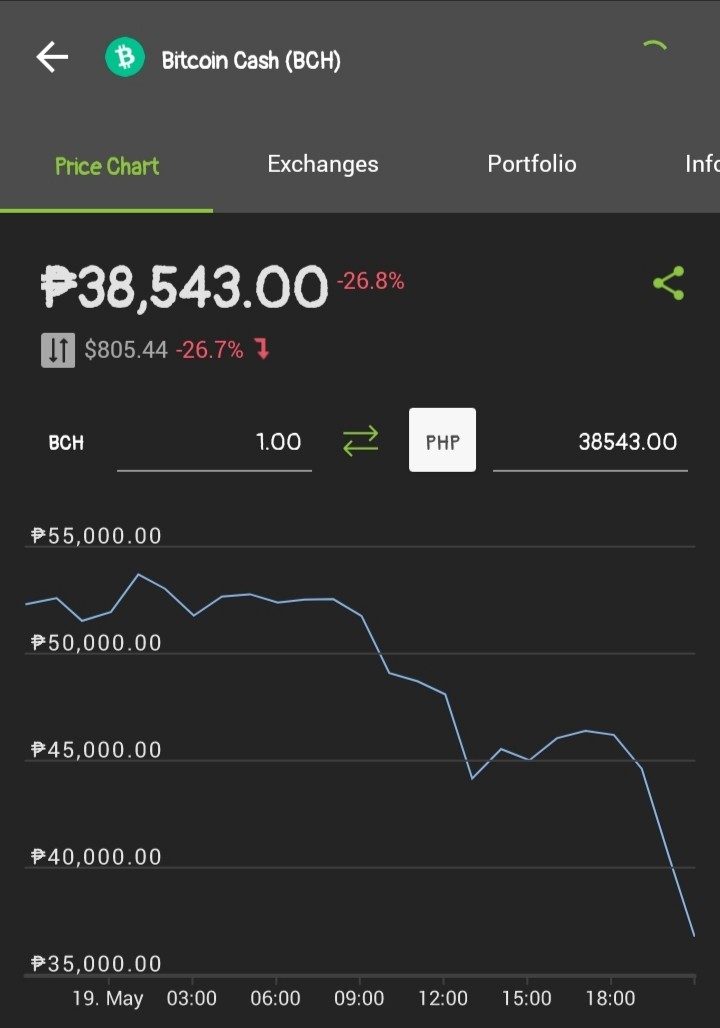Open the PHP currency selector

point(443,440)
